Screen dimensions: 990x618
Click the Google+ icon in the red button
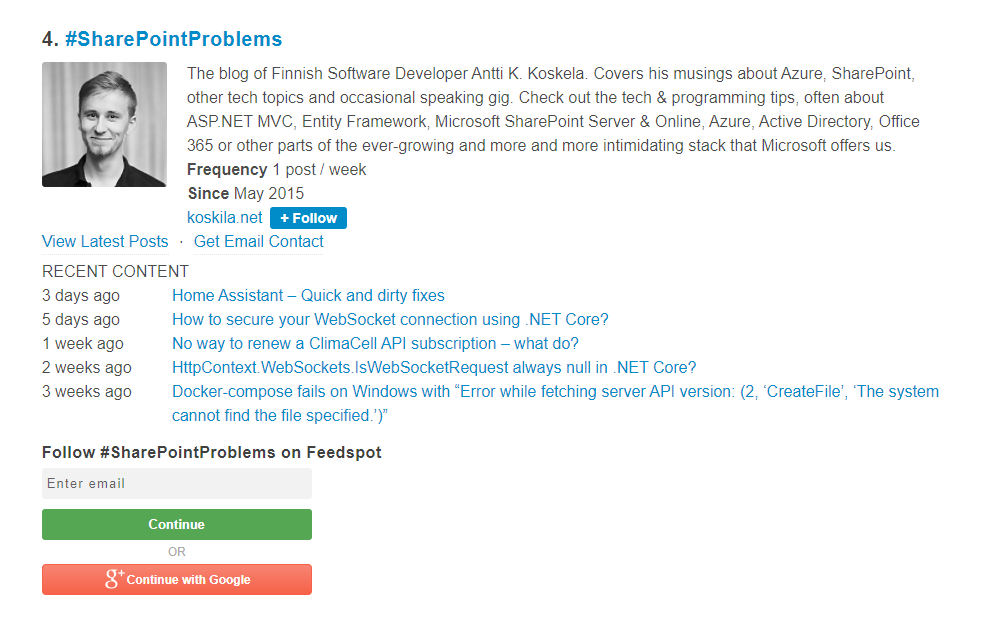point(114,579)
